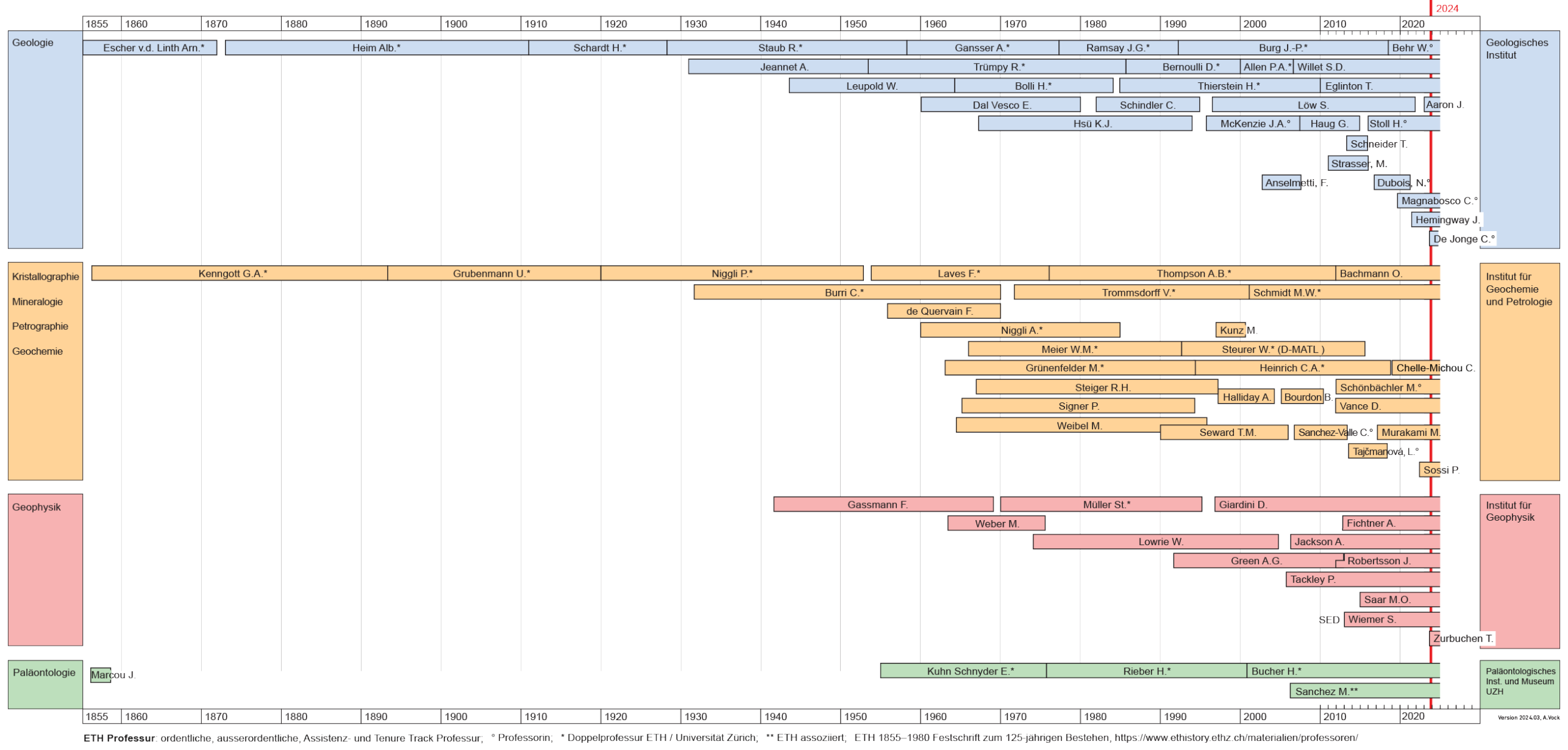Viewport: 1568px width, 750px height.
Task: Click the Trümpy R.* bar
Action: (x=997, y=66)
